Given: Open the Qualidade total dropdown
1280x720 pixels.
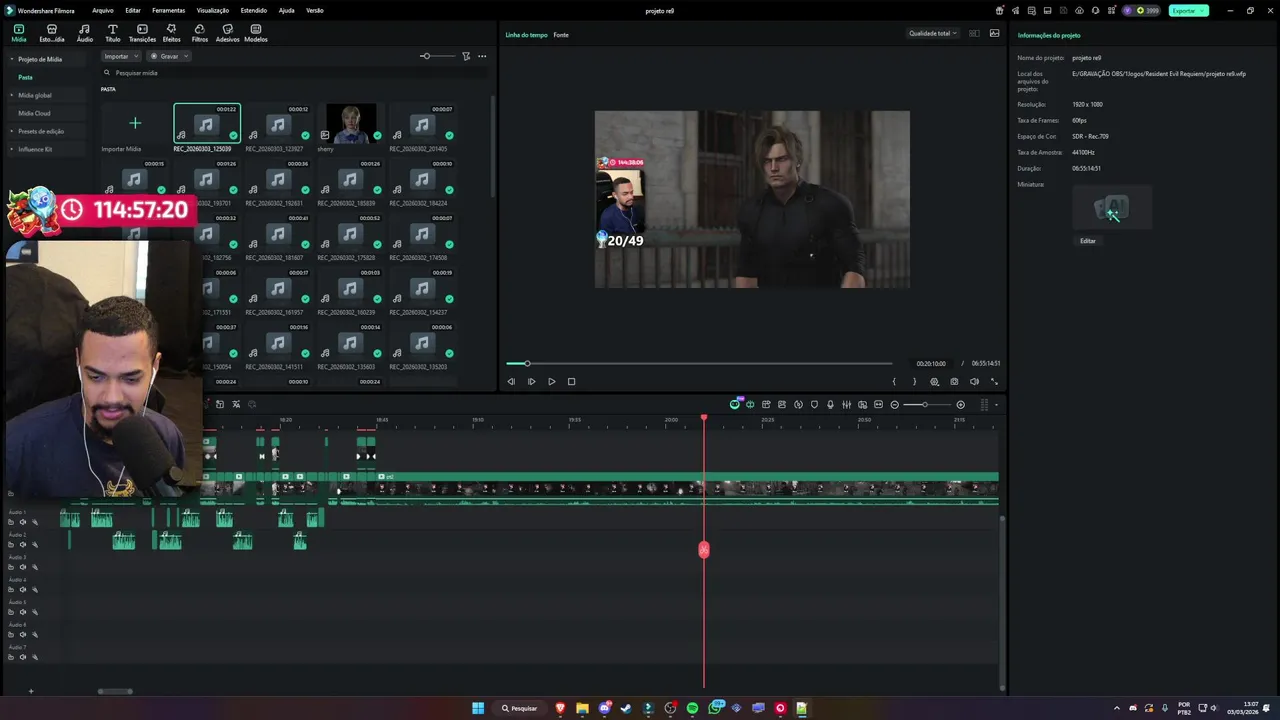Looking at the screenshot, I should (932, 33).
